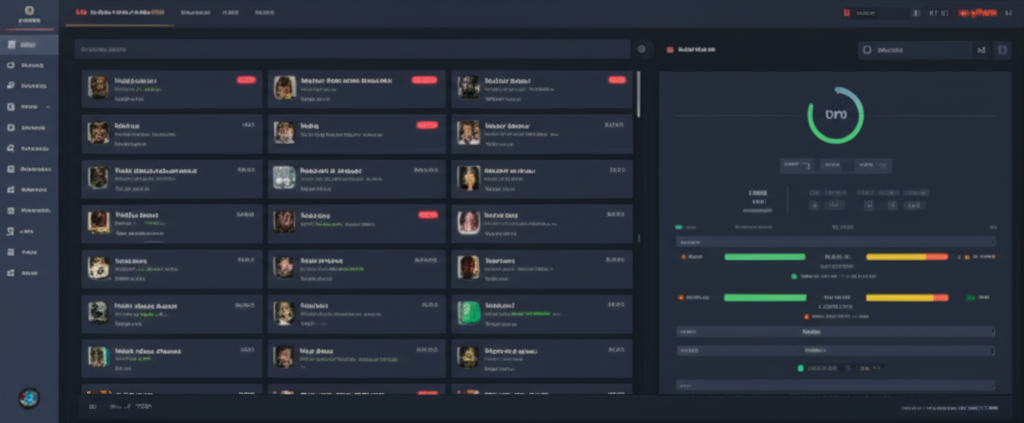Click the red badge on the first card, third column
Viewport: 1024px width, 423px height.
[x=617, y=80]
